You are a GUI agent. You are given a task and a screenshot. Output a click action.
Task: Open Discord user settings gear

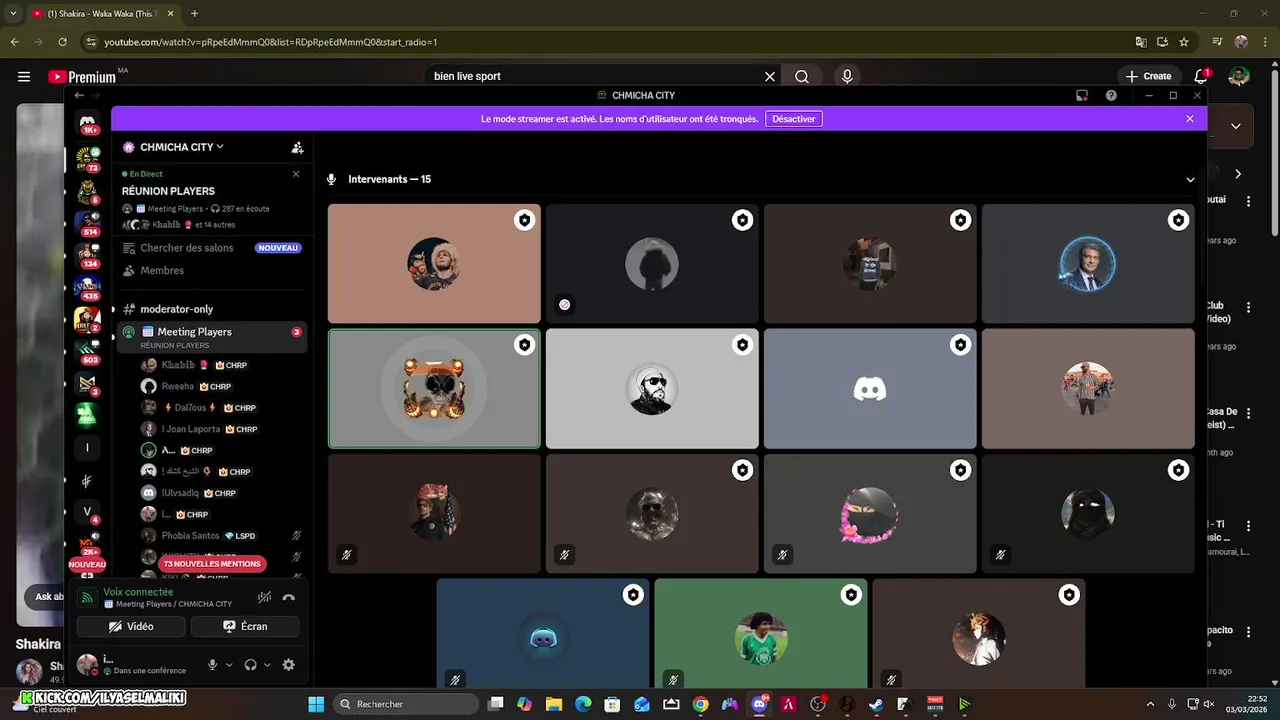click(288, 665)
